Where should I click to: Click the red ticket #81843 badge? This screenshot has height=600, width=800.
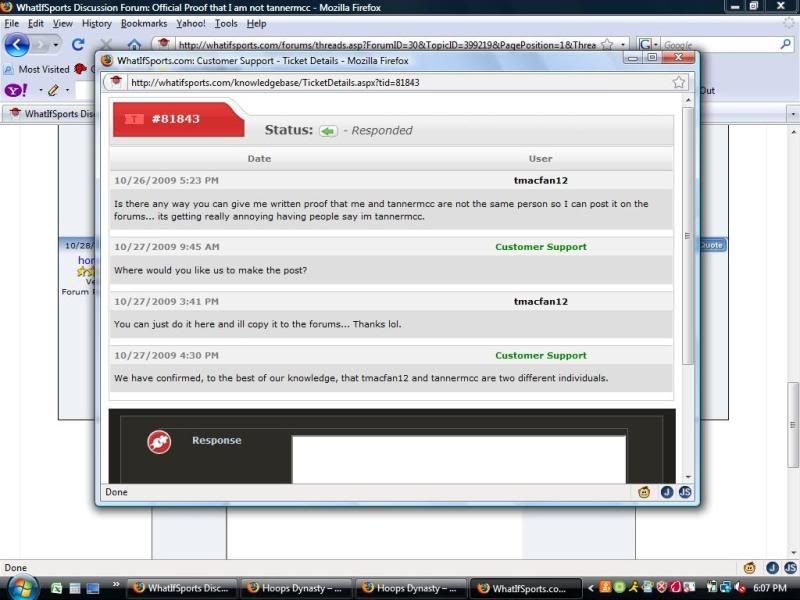click(177, 119)
